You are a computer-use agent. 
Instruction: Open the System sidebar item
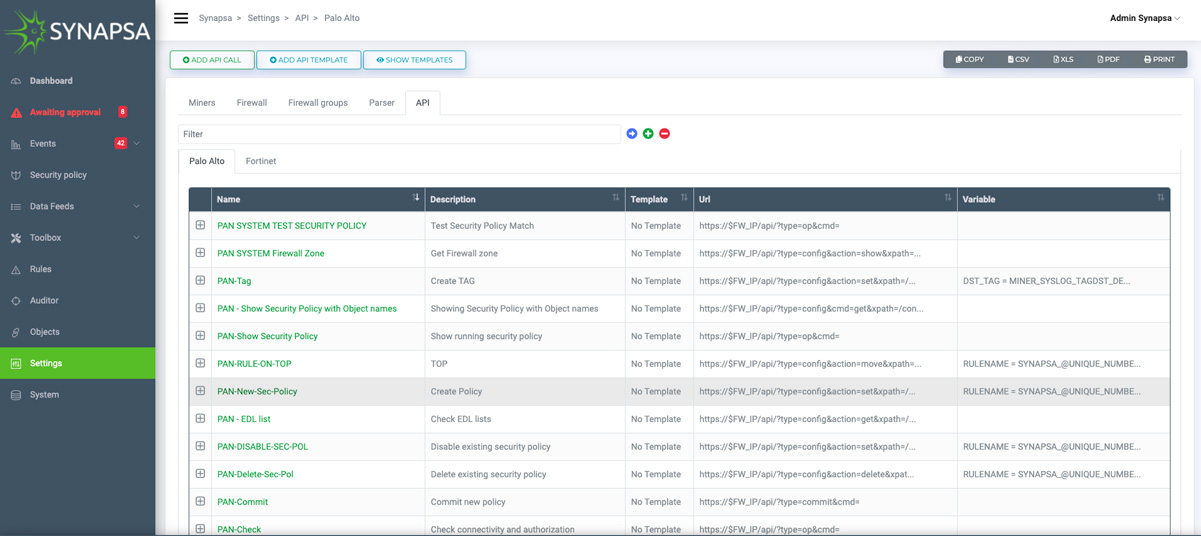click(44, 395)
